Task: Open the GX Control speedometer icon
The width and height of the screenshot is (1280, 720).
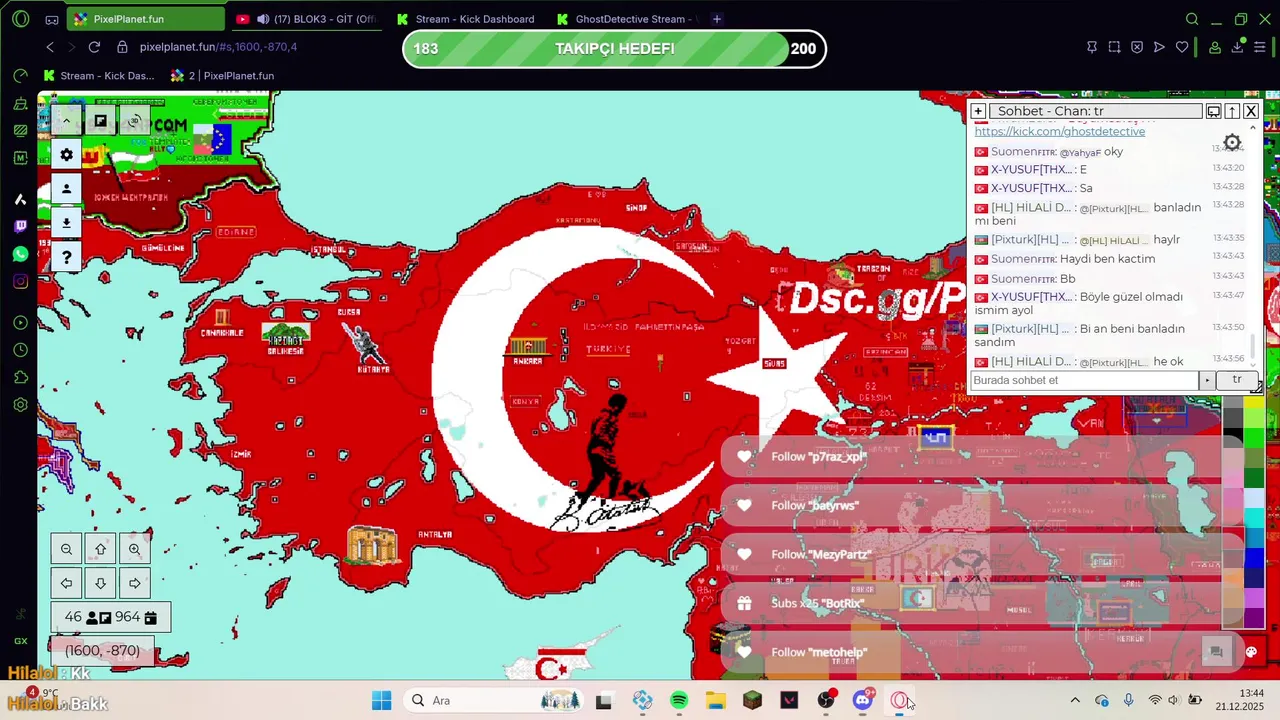Action: tap(20, 76)
